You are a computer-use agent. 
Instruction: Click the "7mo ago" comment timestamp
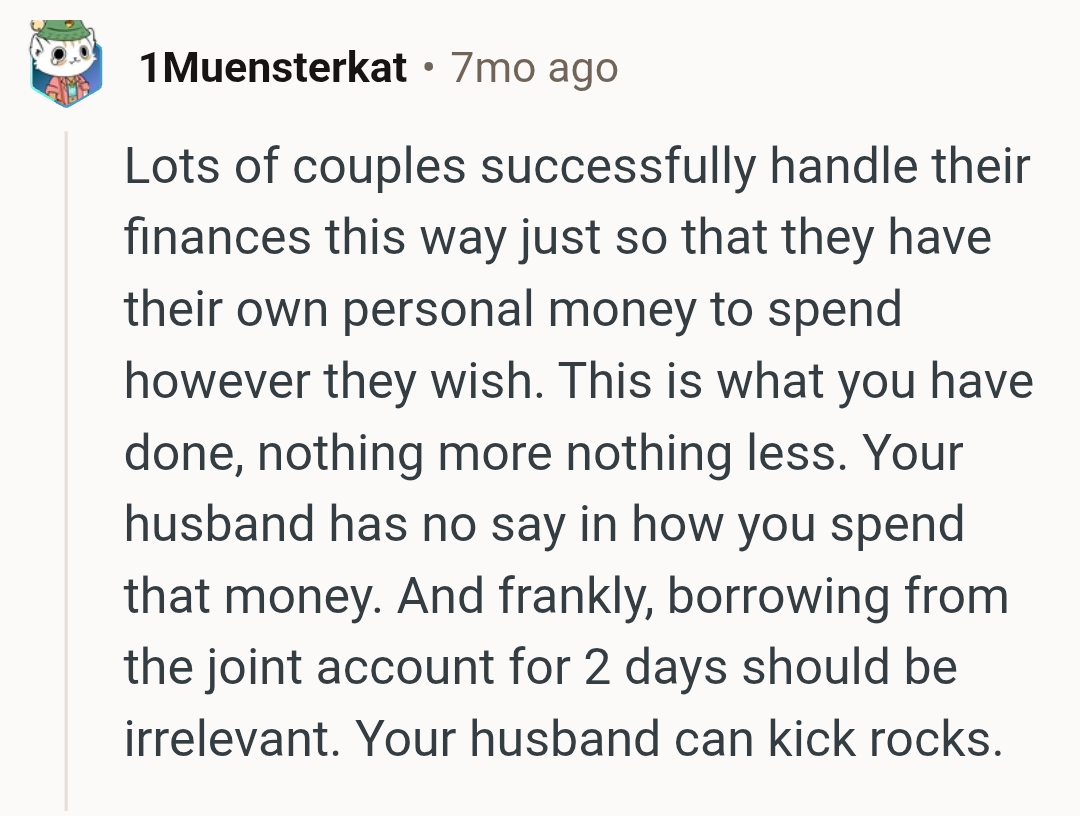click(534, 68)
